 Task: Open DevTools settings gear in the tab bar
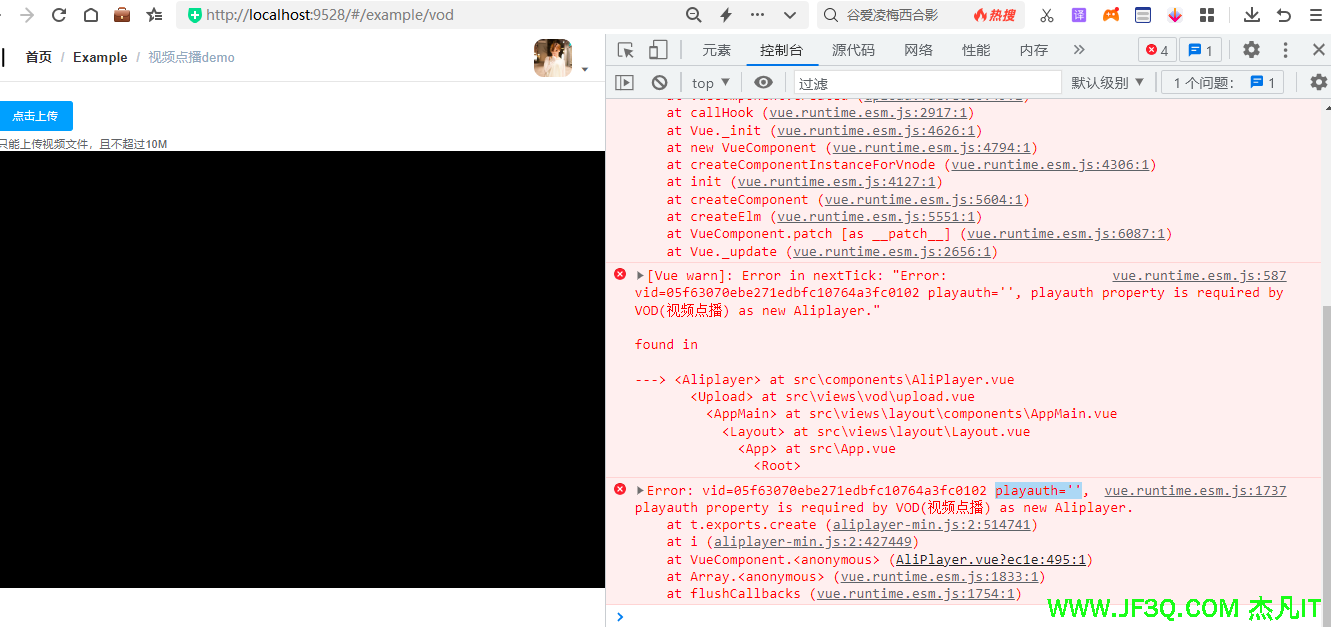point(1251,50)
